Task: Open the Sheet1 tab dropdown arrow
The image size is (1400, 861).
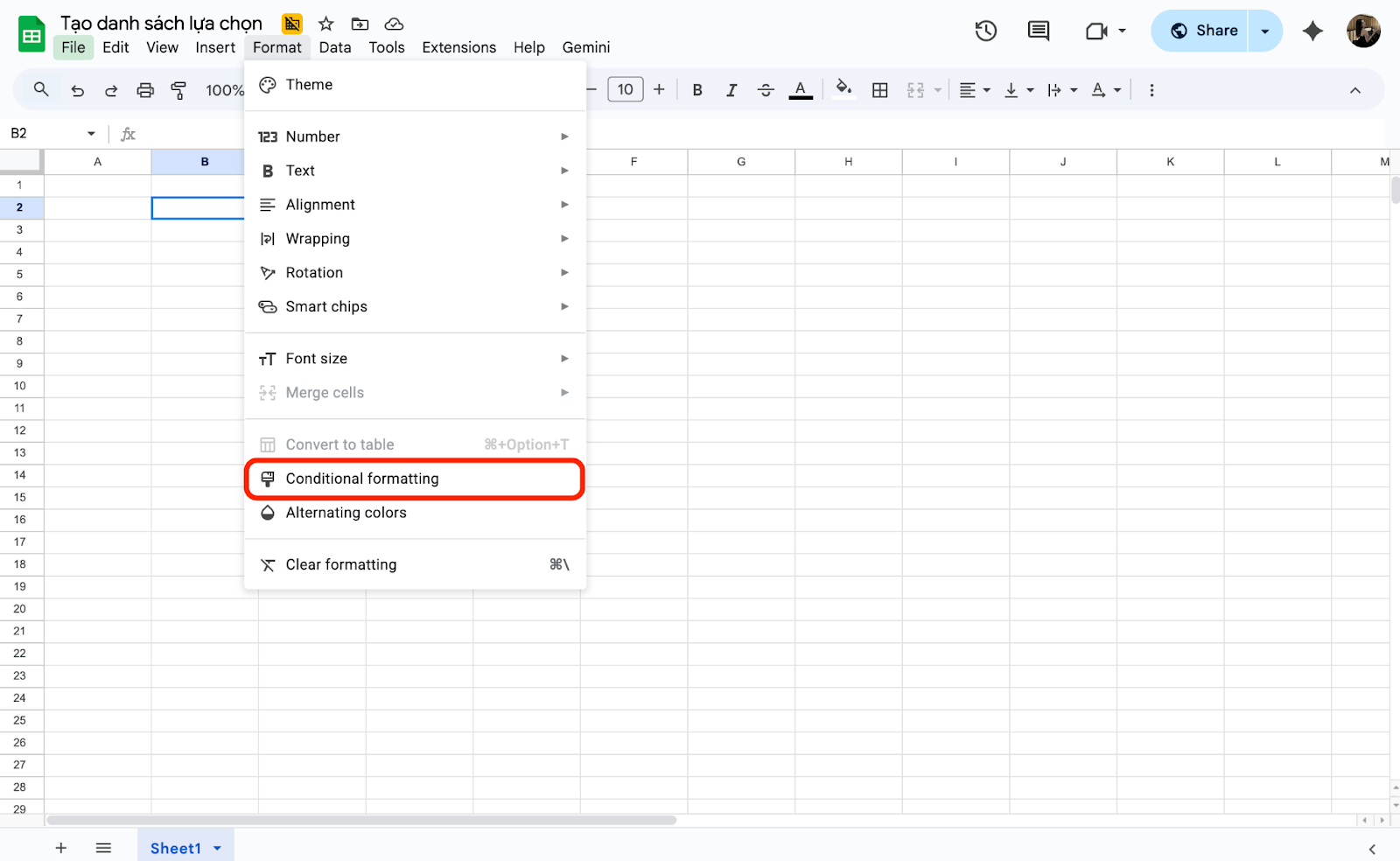Action: [x=217, y=848]
